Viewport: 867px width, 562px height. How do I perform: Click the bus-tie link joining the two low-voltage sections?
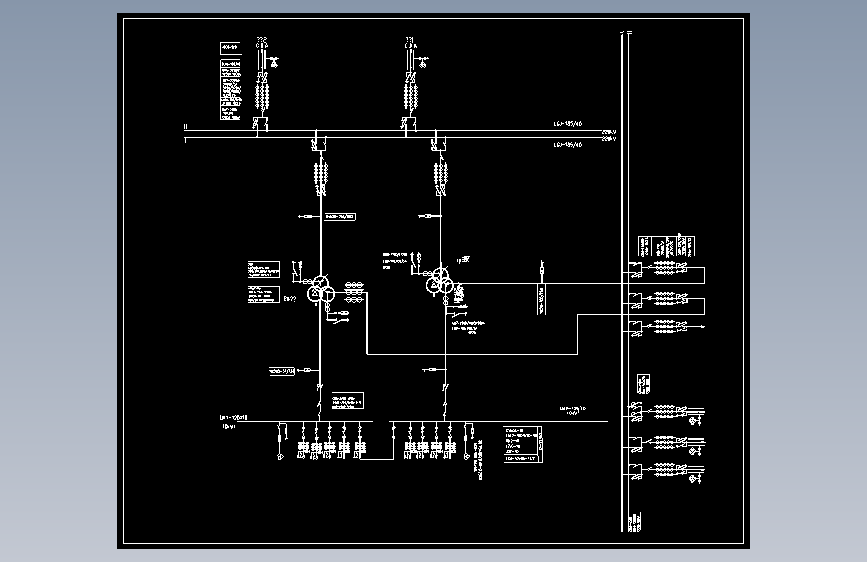[378, 459]
